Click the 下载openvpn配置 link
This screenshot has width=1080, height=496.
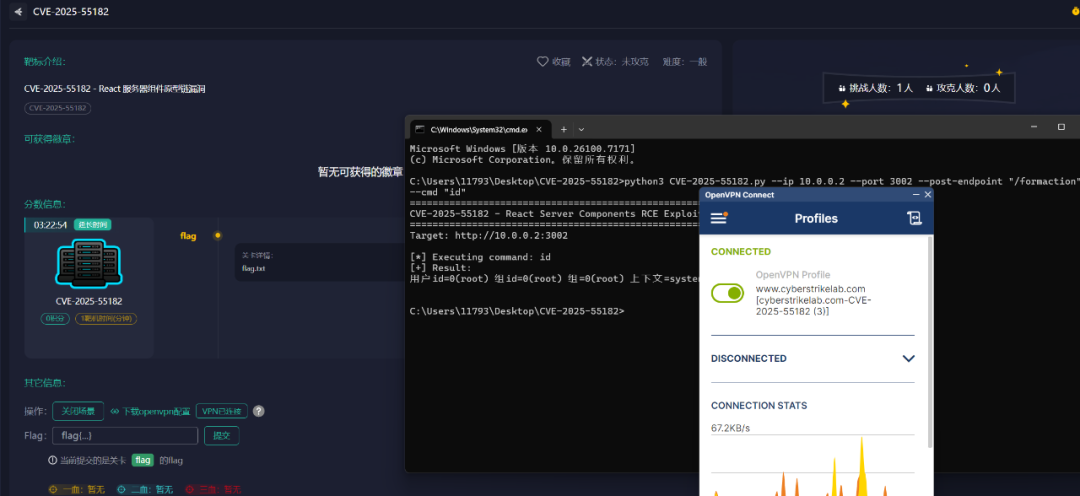pos(156,411)
